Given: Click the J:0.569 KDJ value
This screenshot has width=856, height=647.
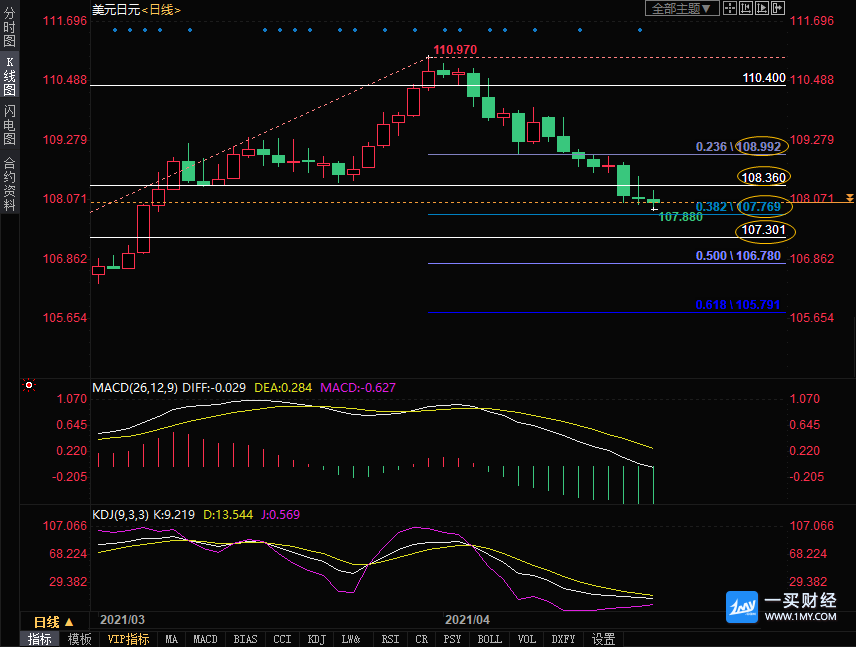Looking at the screenshot, I should coord(280,514).
